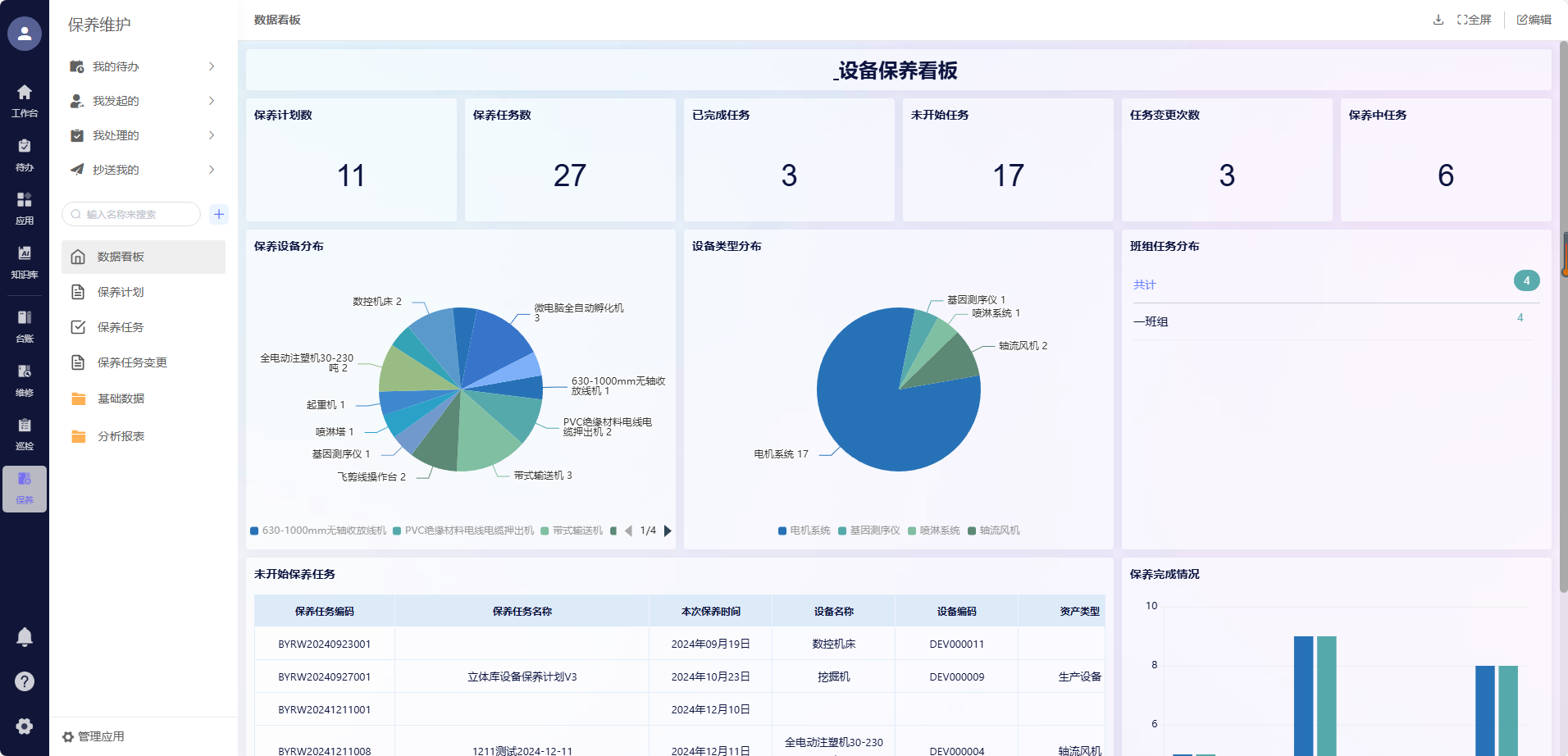The image size is (1568, 756).
Task: Go to next legend page arrow
Action: pos(668,531)
